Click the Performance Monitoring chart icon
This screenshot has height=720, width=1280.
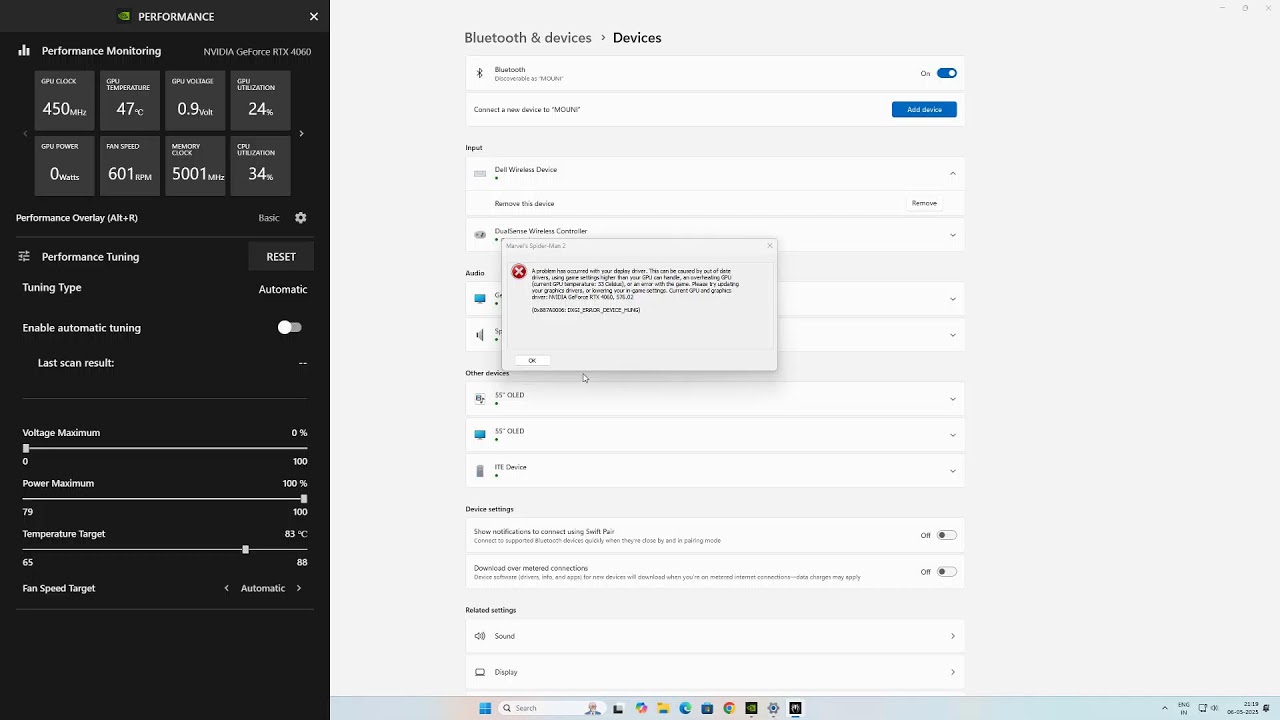coord(24,50)
